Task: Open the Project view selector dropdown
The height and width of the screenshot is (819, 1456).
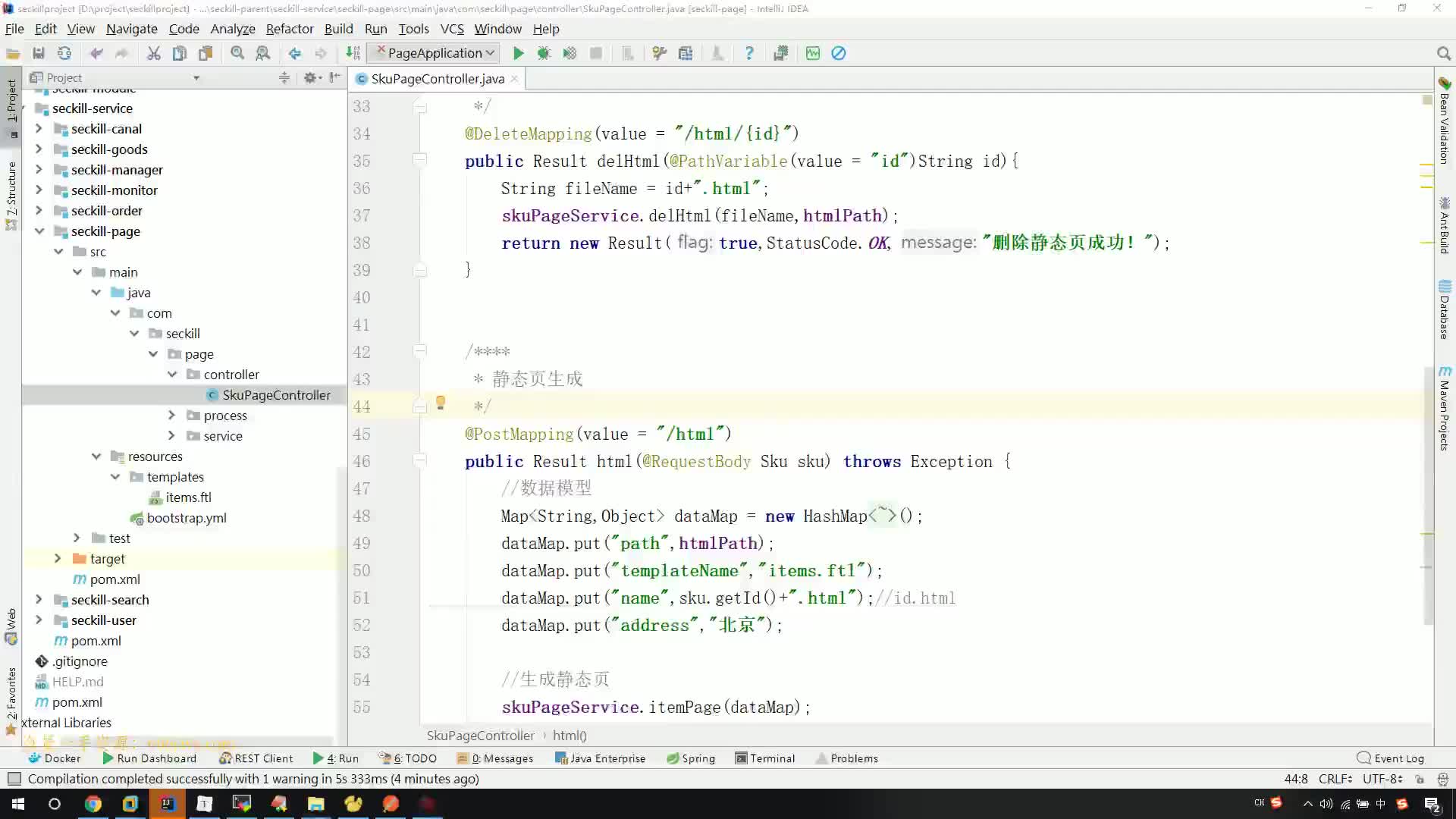Action: point(196,77)
